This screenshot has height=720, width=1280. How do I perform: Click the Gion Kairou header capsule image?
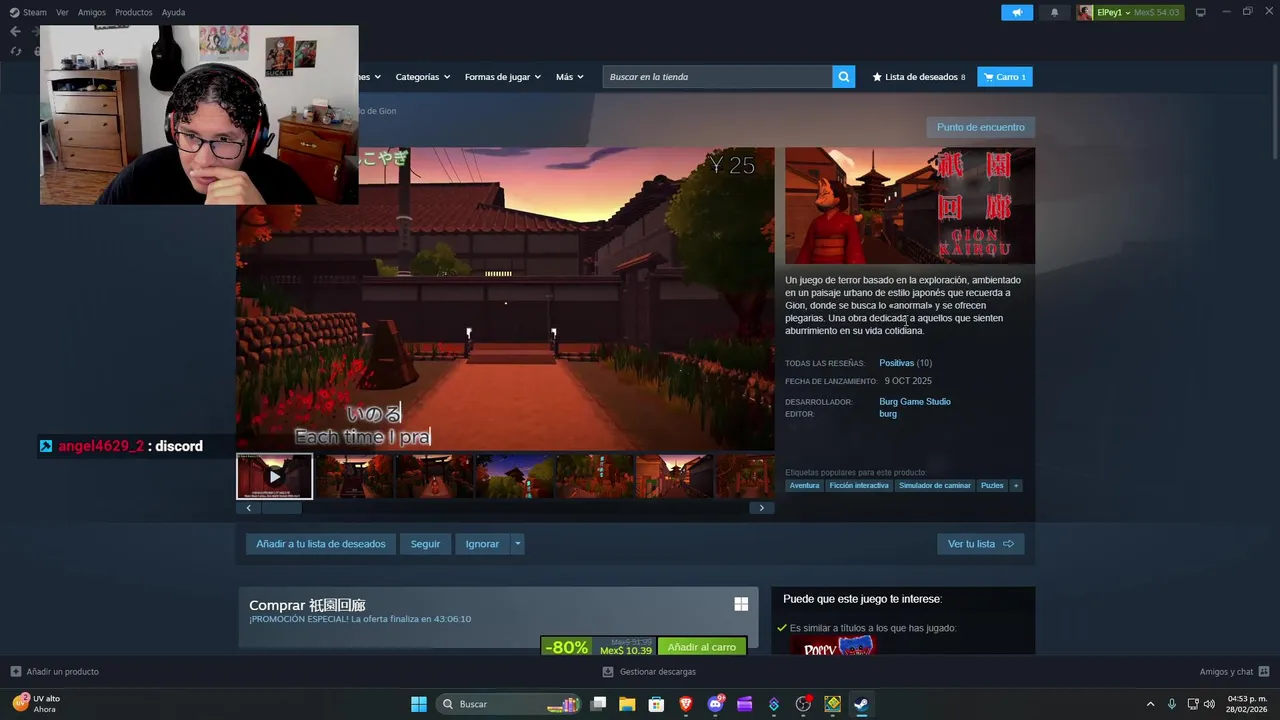point(910,206)
